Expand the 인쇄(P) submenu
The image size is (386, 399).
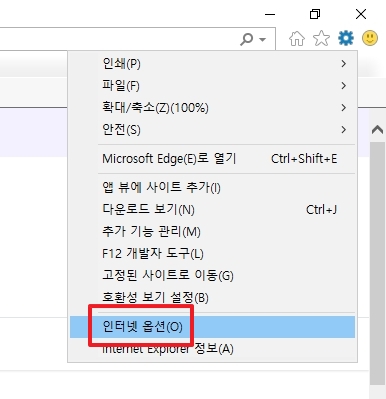[213, 63]
